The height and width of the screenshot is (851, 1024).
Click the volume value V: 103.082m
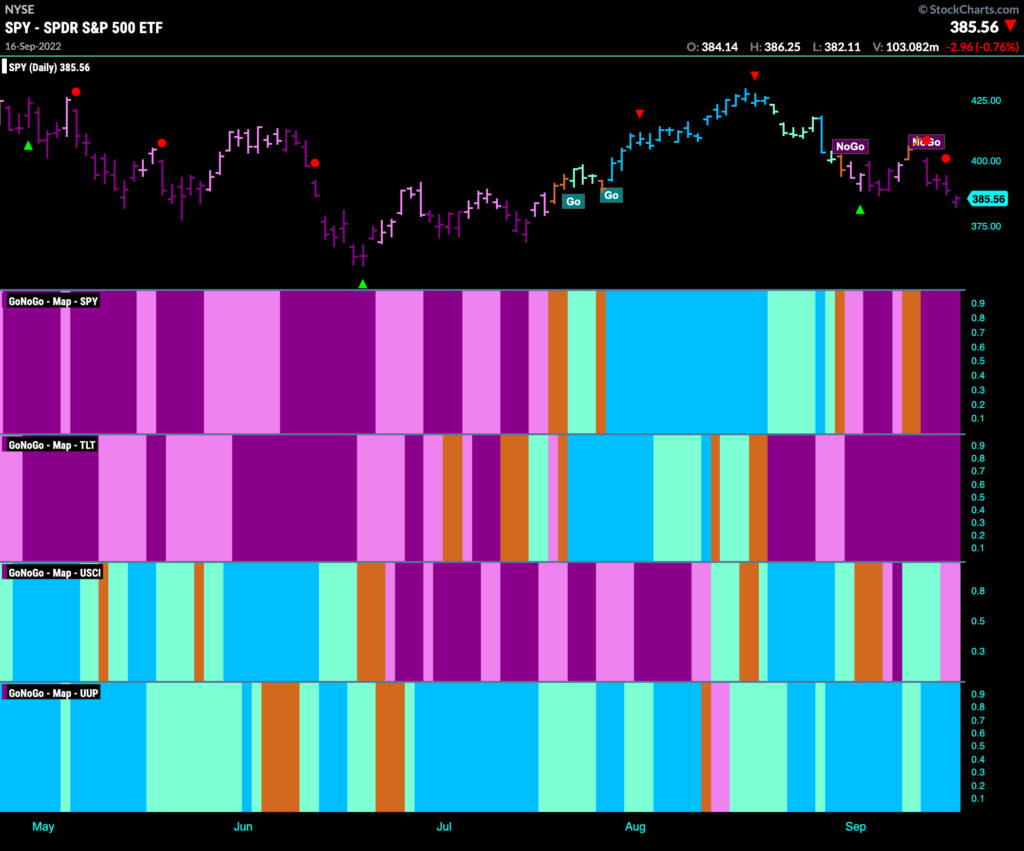pyautogui.click(x=905, y=47)
